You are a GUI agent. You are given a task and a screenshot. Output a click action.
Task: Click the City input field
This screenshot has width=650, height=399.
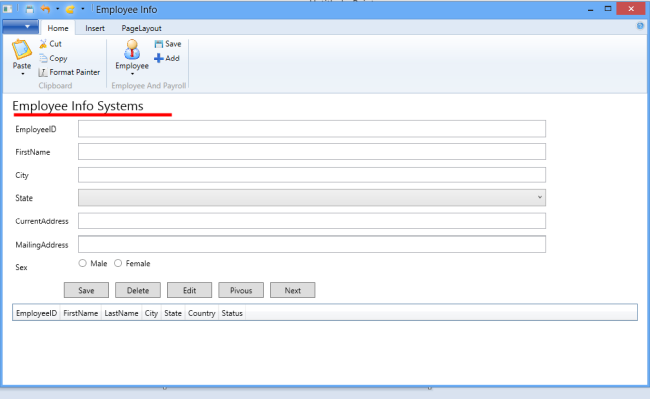point(312,175)
